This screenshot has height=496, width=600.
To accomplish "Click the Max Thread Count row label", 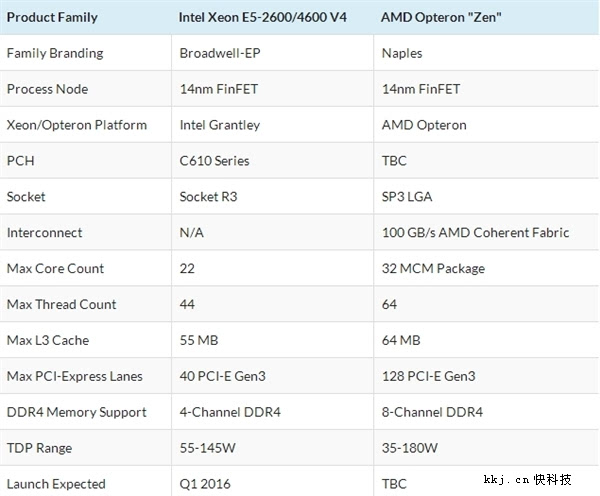I will pyautogui.click(x=61, y=305).
